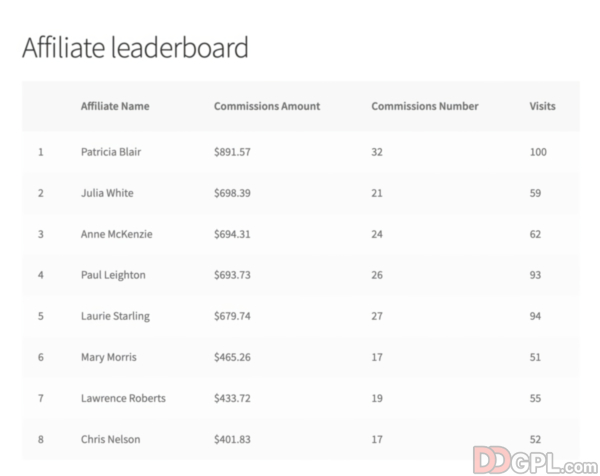The image size is (600, 476).
Task: Click the $401.83 commission amount
Action: click(235, 439)
